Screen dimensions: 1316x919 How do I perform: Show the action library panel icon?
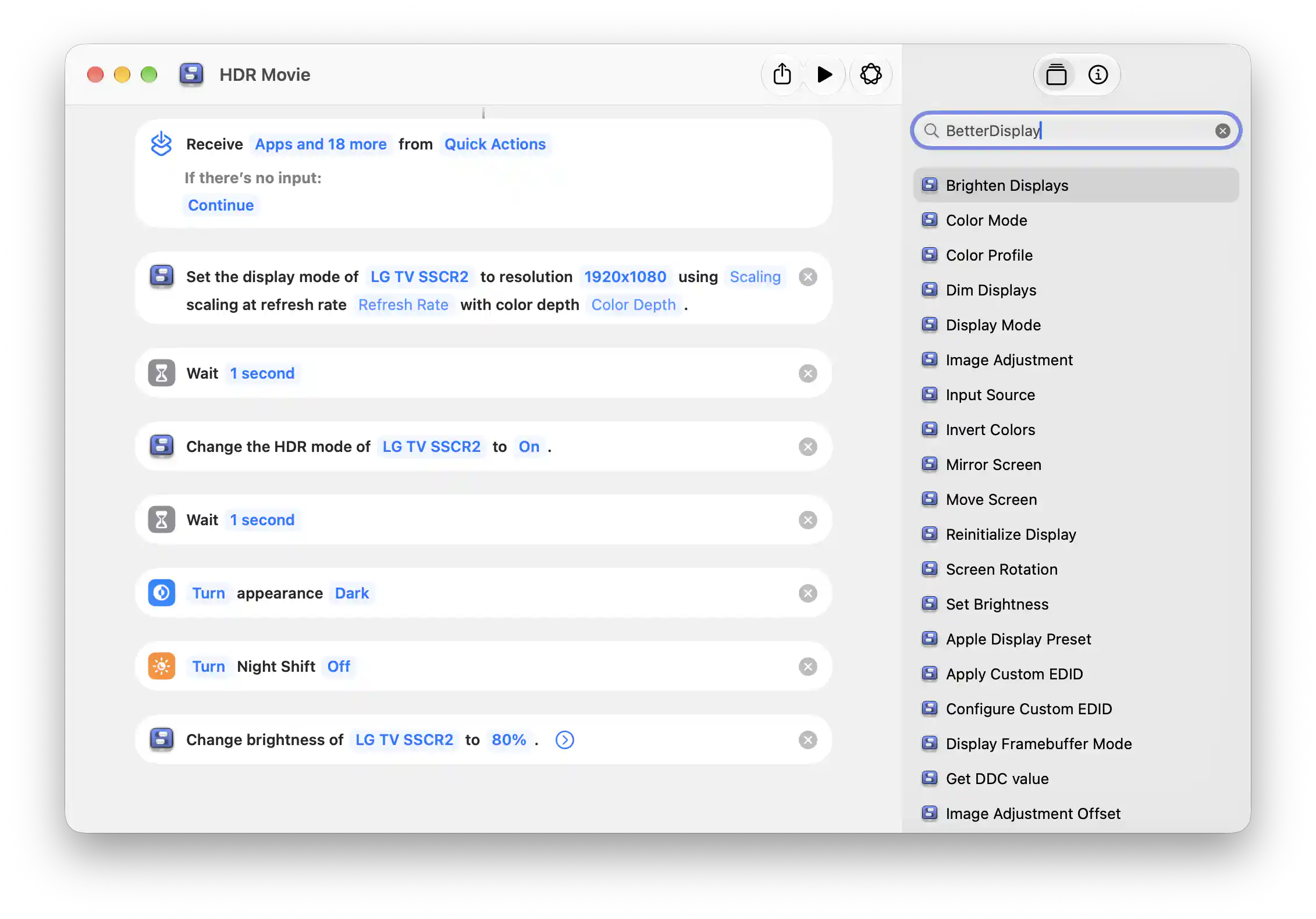(x=1056, y=74)
